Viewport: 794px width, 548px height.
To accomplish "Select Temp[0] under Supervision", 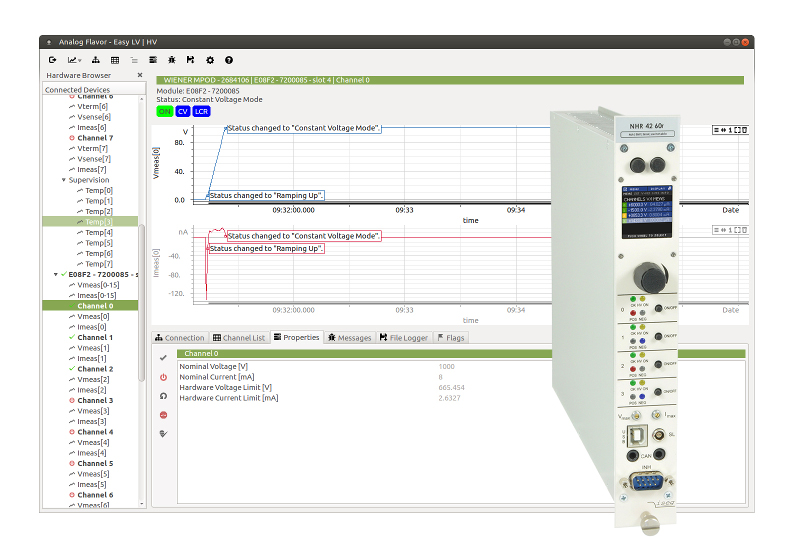I will (x=99, y=190).
